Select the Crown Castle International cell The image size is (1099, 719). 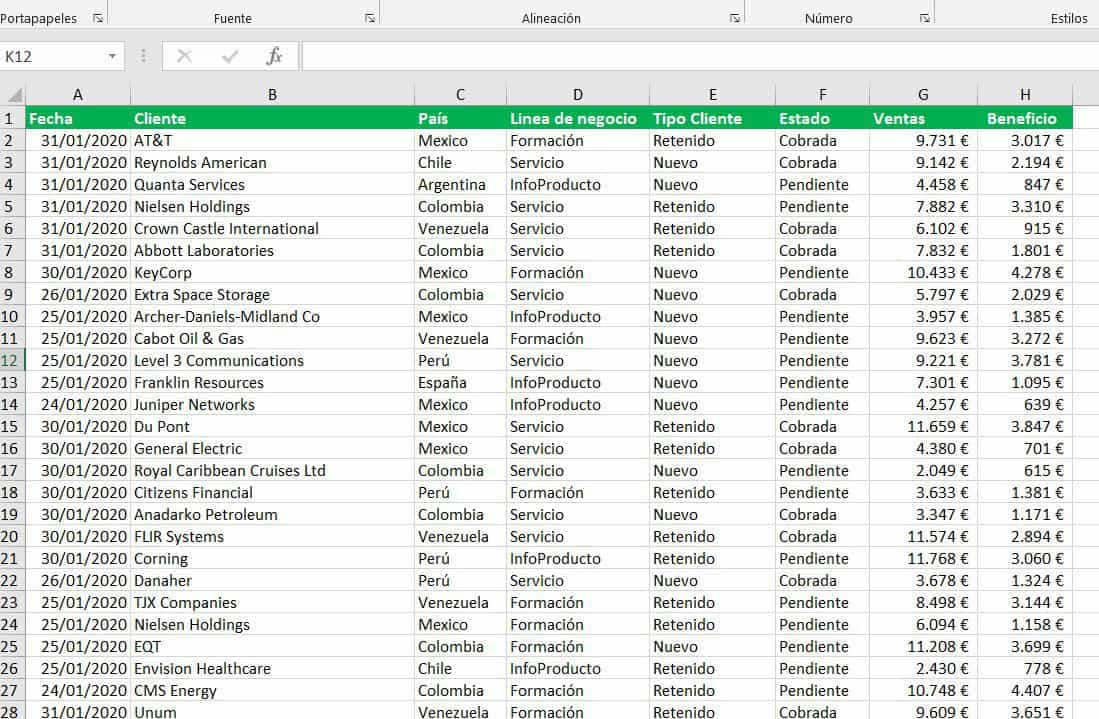tap(273, 228)
